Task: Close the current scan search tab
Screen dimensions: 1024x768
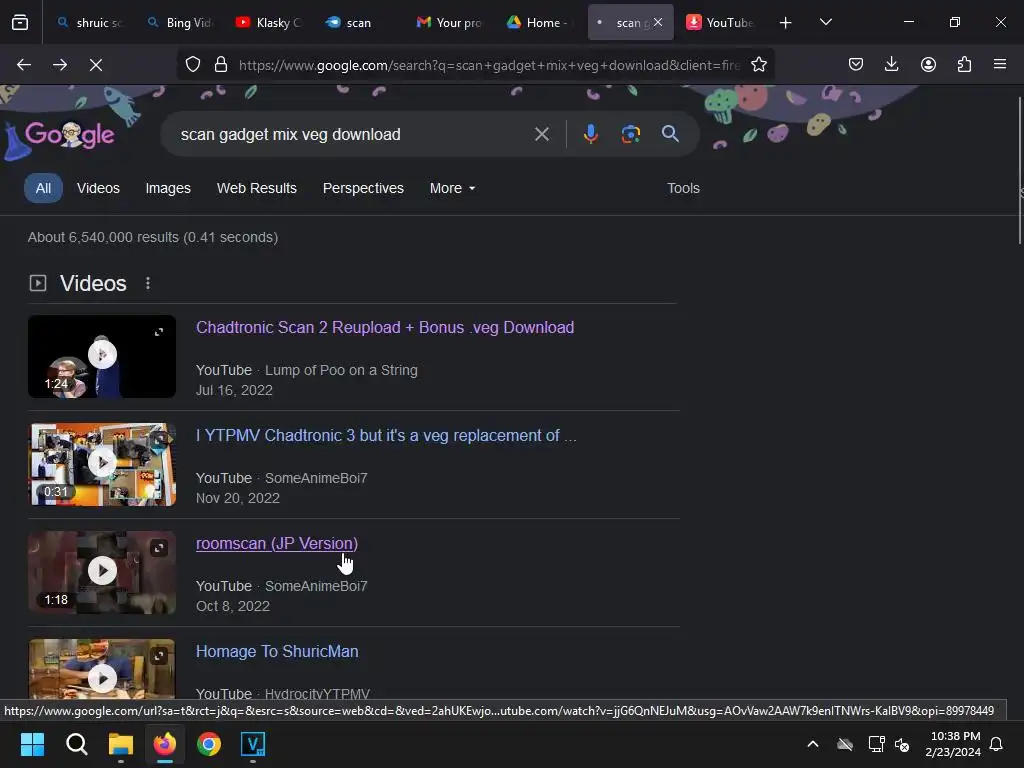Action: point(658,22)
